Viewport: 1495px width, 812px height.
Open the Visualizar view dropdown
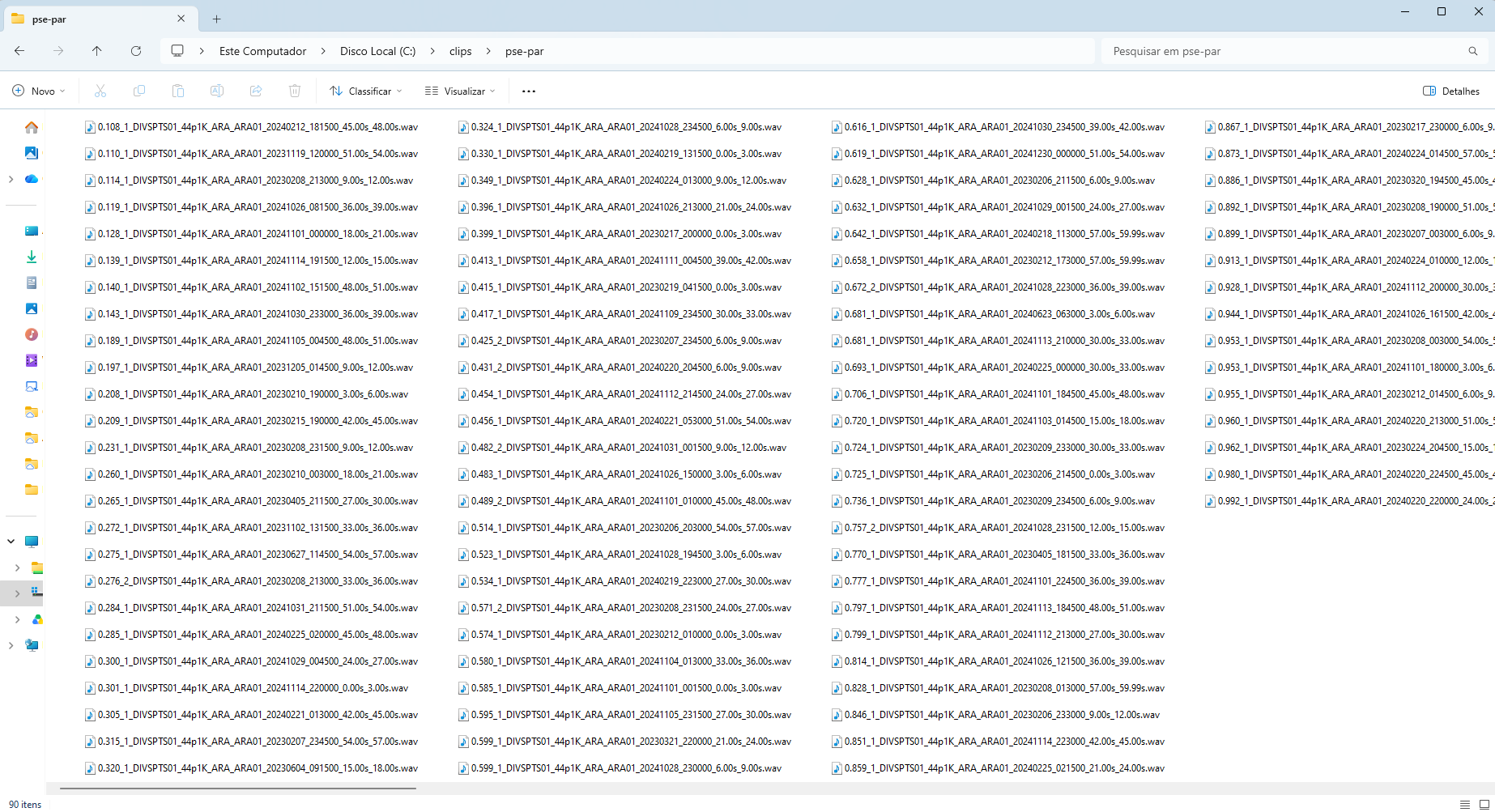pos(460,91)
